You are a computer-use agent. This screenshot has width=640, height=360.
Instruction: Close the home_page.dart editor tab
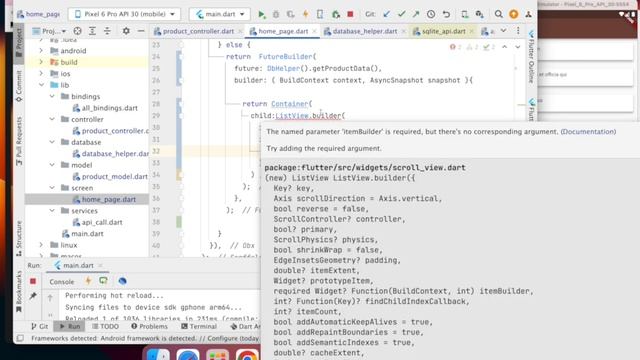(314, 31)
